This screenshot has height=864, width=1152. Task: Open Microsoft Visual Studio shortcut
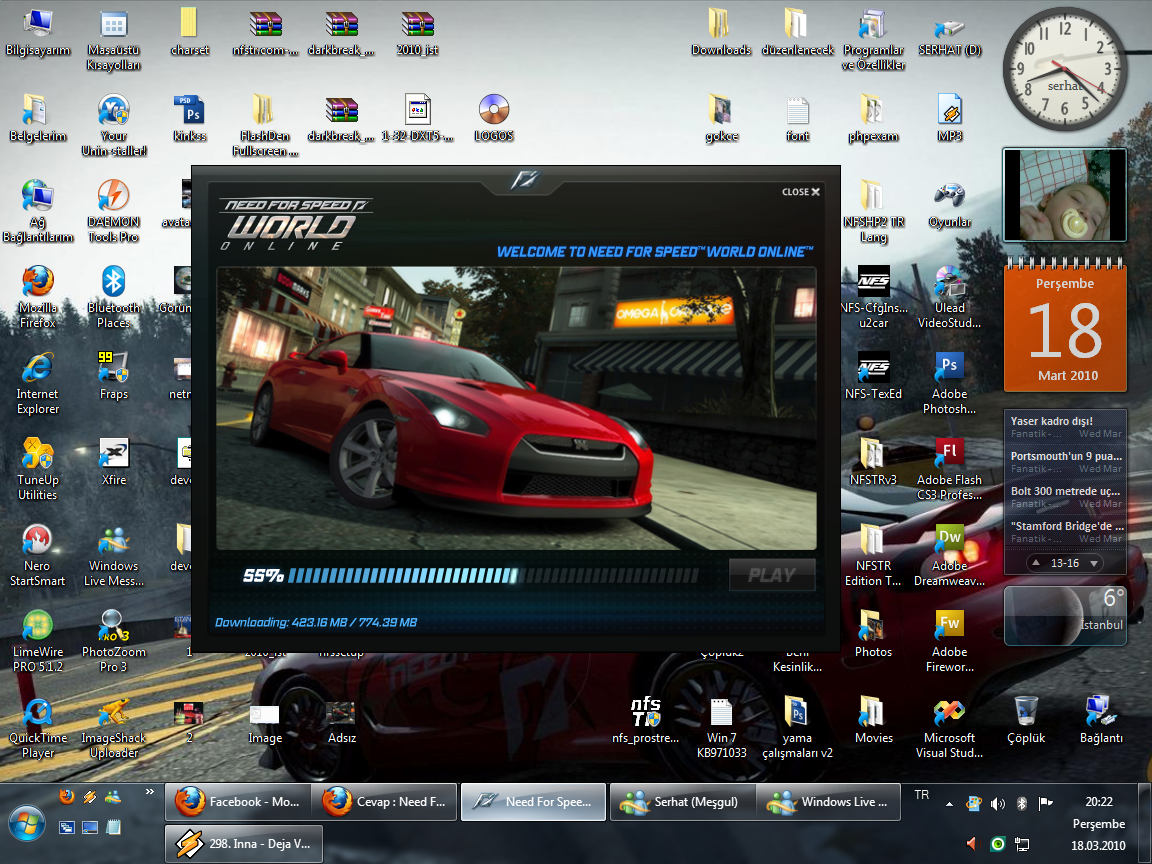pyautogui.click(x=948, y=727)
